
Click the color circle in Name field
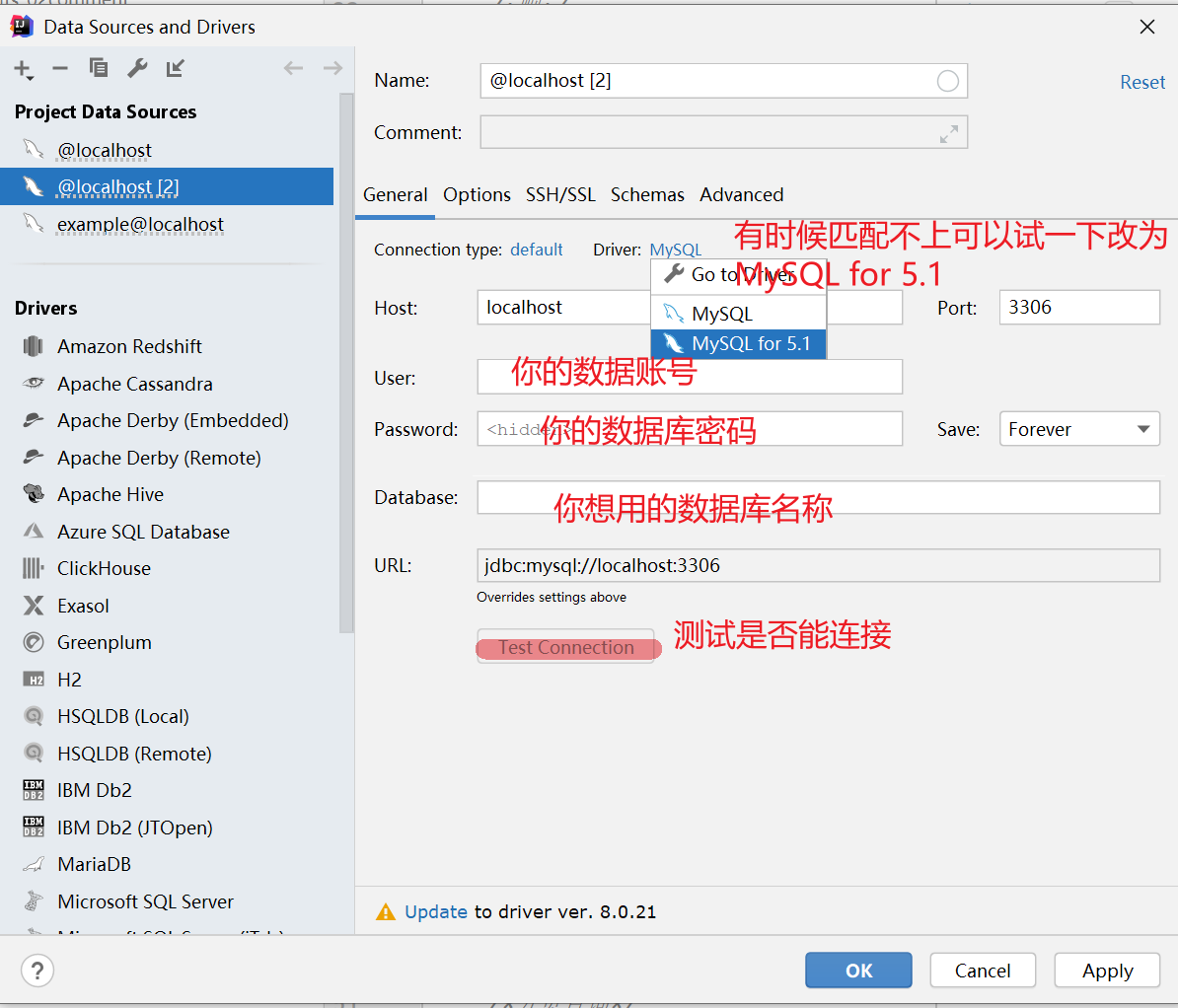coord(947,81)
